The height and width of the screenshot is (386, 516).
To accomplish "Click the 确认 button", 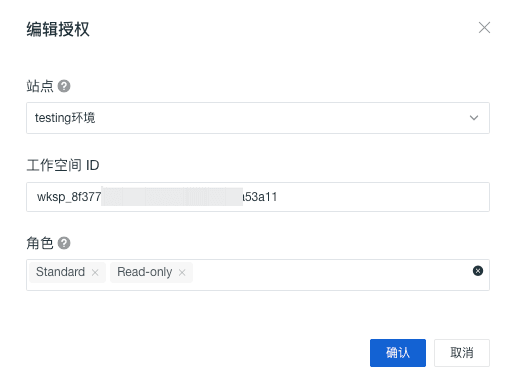I will pos(398,353).
